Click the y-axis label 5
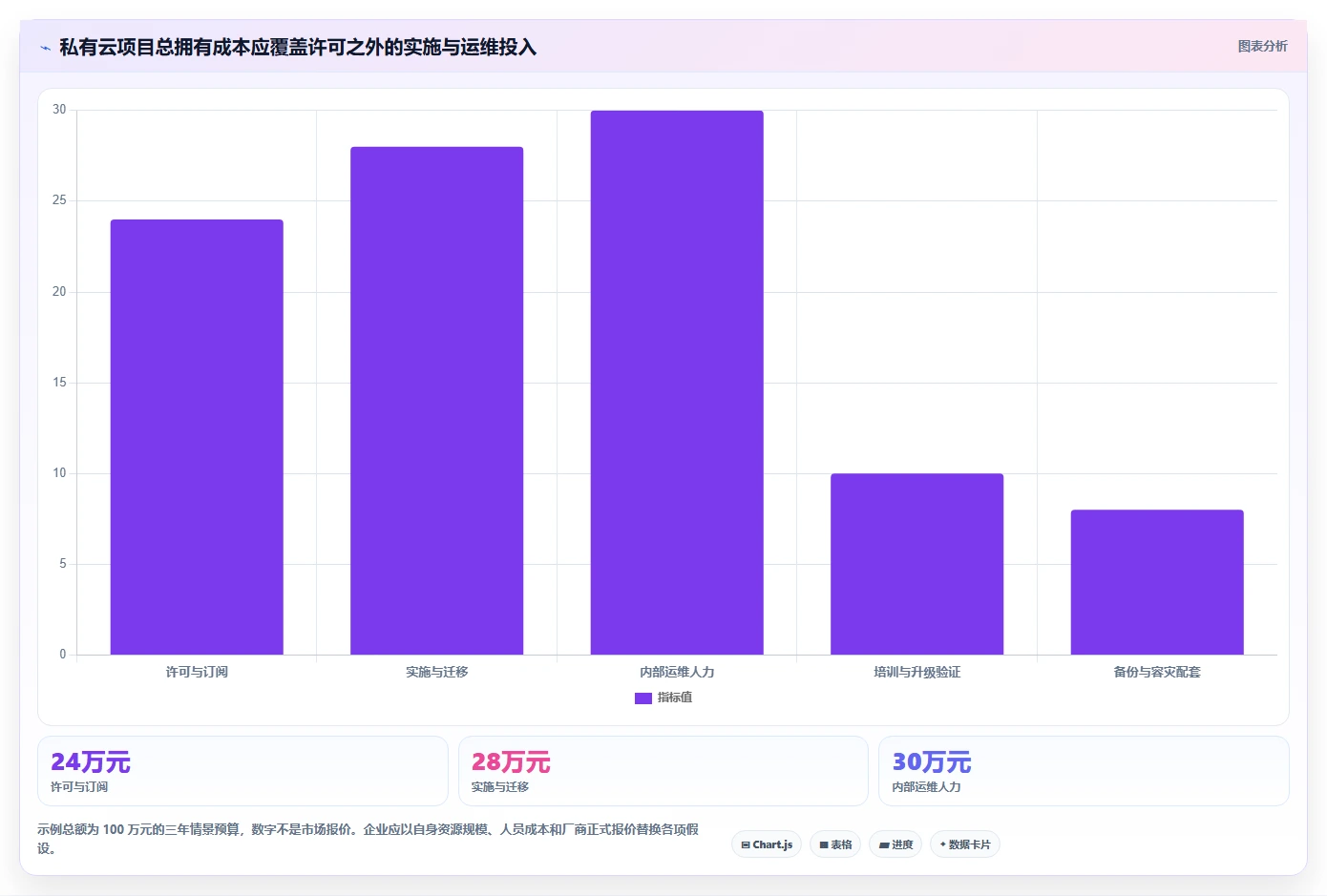 (x=63, y=564)
